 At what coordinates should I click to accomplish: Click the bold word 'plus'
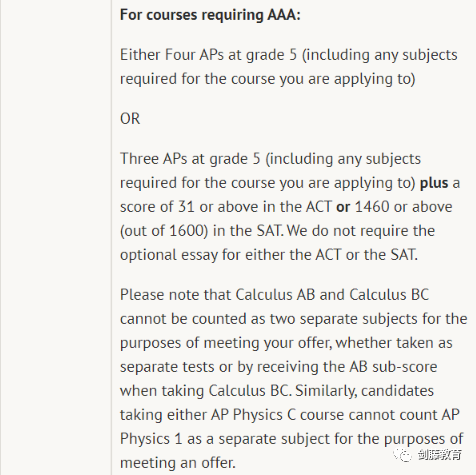pos(434,184)
